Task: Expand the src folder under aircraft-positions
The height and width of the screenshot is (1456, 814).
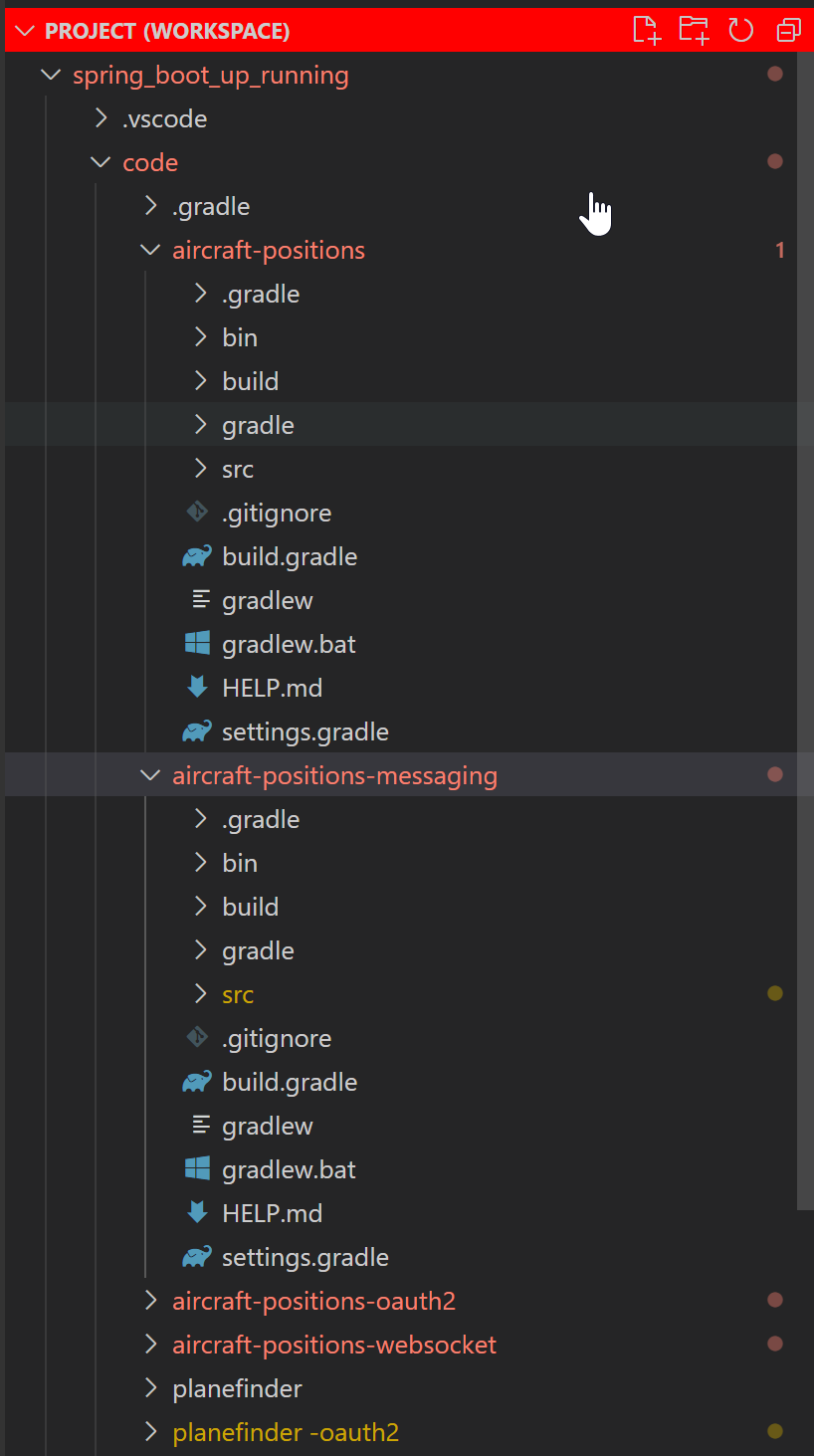Action: [x=199, y=468]
